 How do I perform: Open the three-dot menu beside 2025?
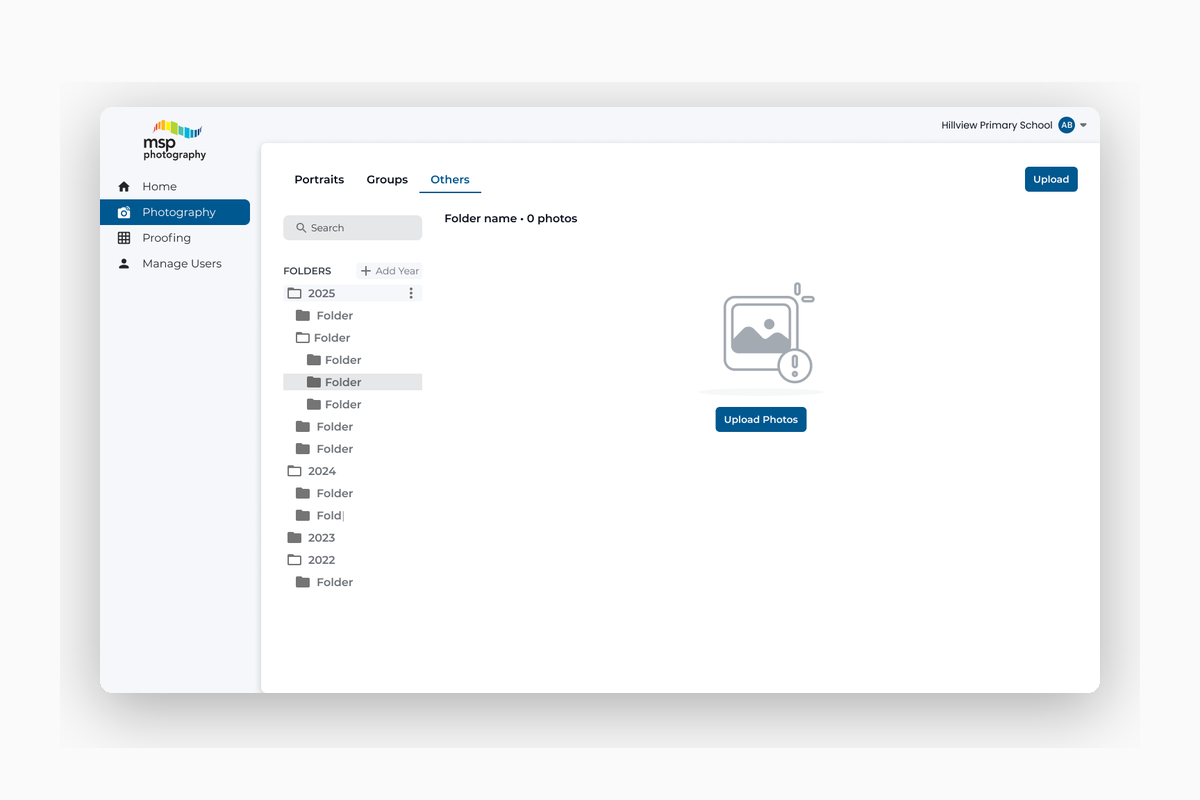411,293
